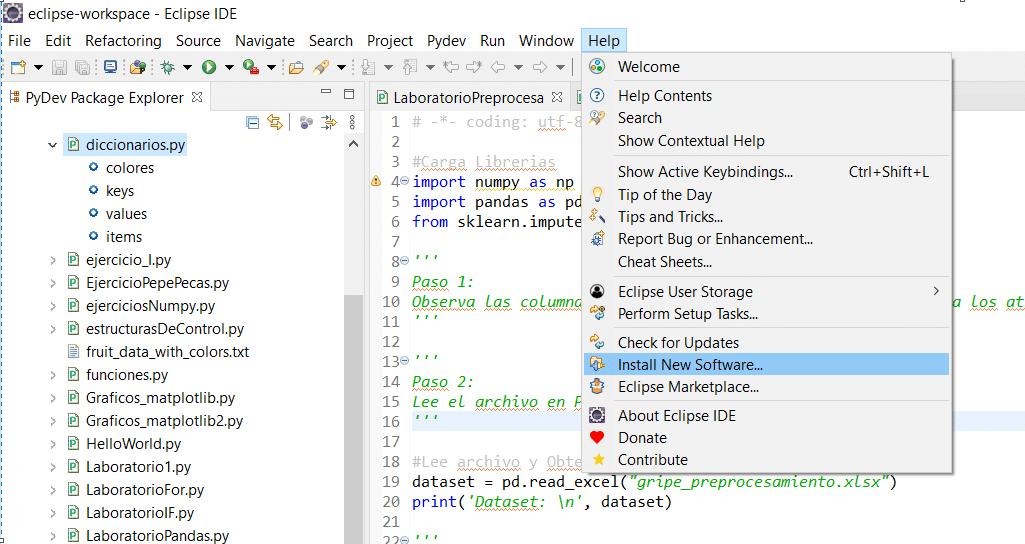
Task: Expand the HelloWorld.py tree node
Action: [x=53, y=444]
